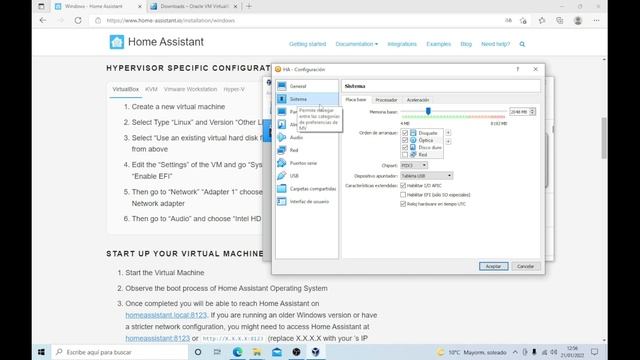
Task: Select the Vmware Workstation tab
Action: (x=190, y=89)
